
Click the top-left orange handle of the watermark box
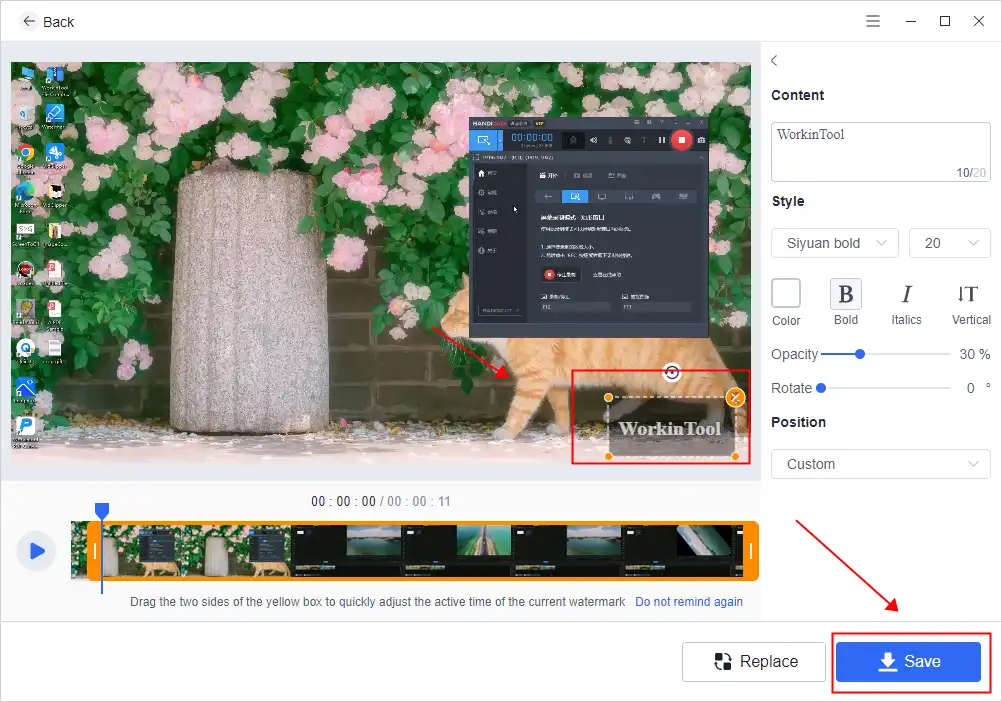click(608, 397)
